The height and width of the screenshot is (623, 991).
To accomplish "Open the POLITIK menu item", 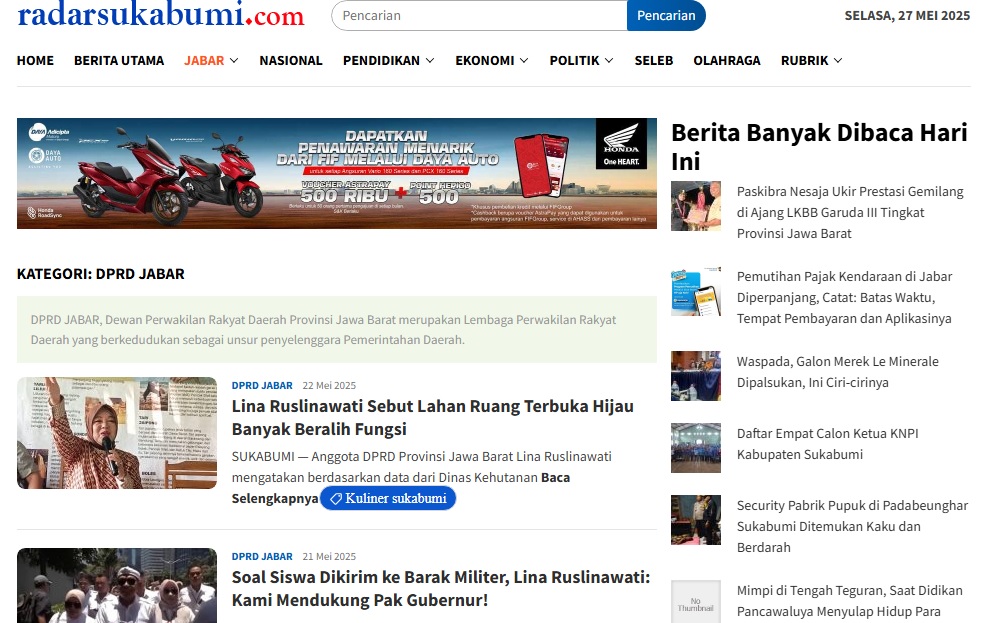I will pos(575,61).
